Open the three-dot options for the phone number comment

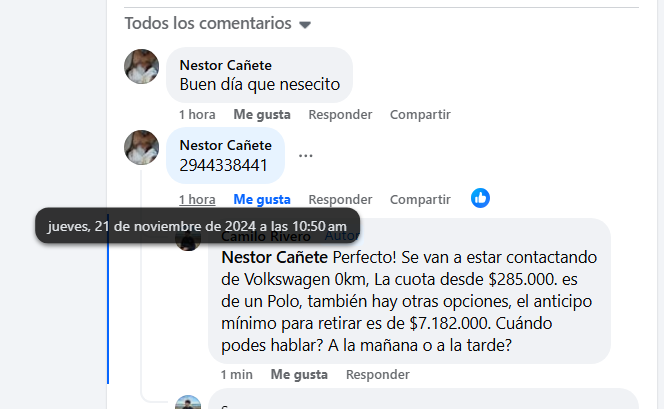coord(306,155)
